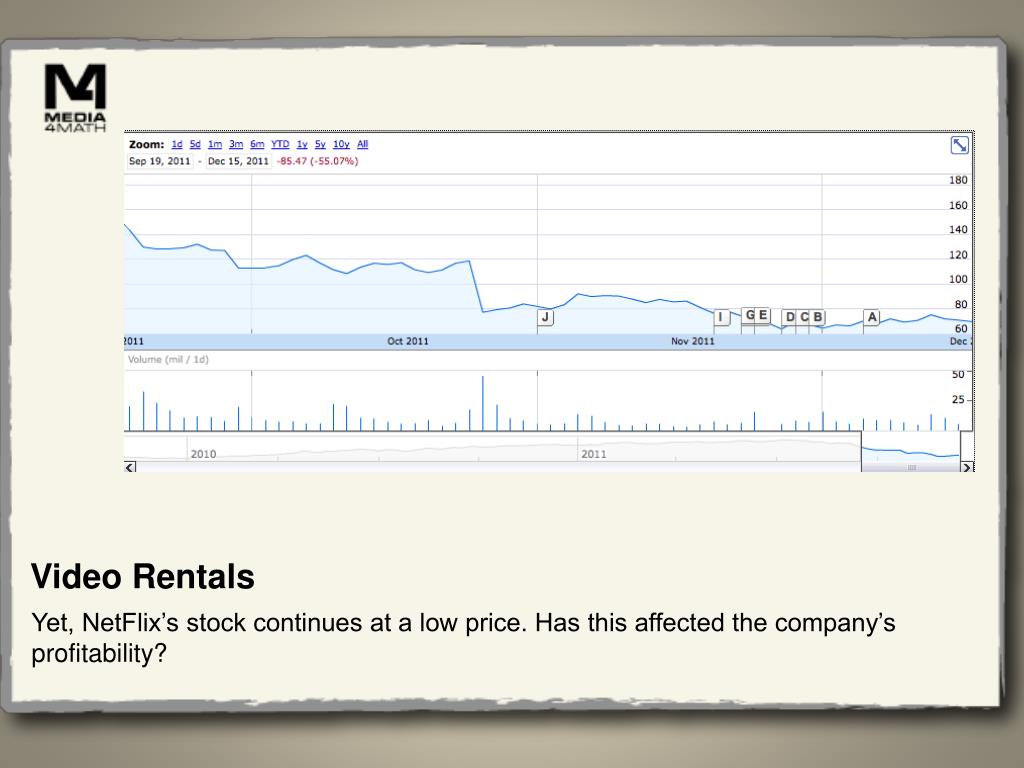Expand chart using fullscreen arrow icon
The height and width of the screenshot is (768, 1024).
[959, 145]
